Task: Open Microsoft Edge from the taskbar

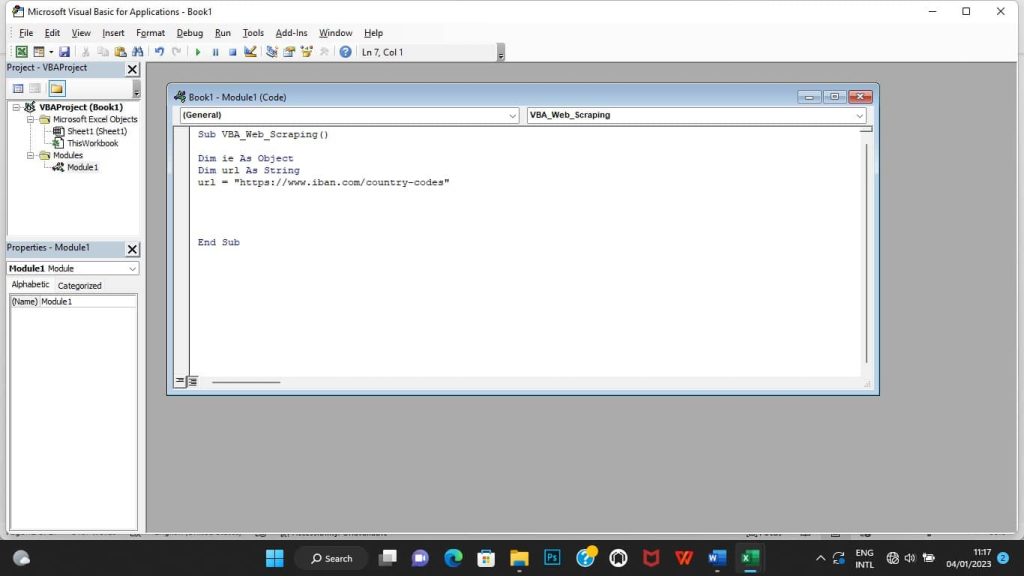Action: click(453, 558)
